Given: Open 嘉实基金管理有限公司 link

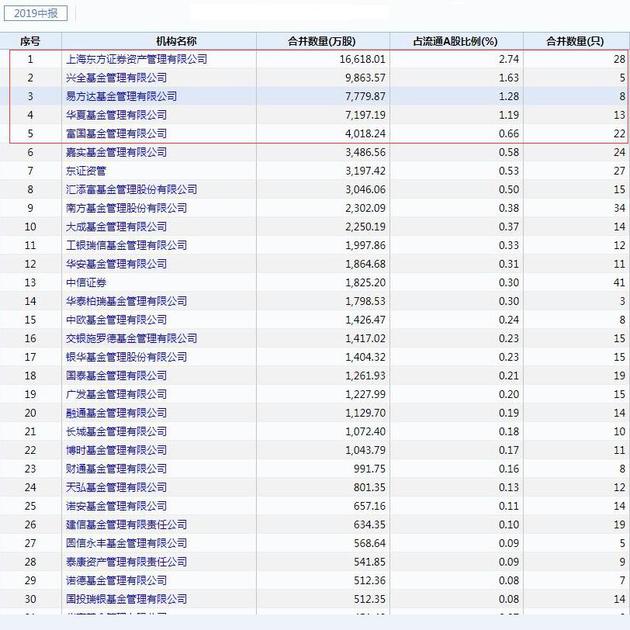Looking at the screenshot, I should [117, 152].
